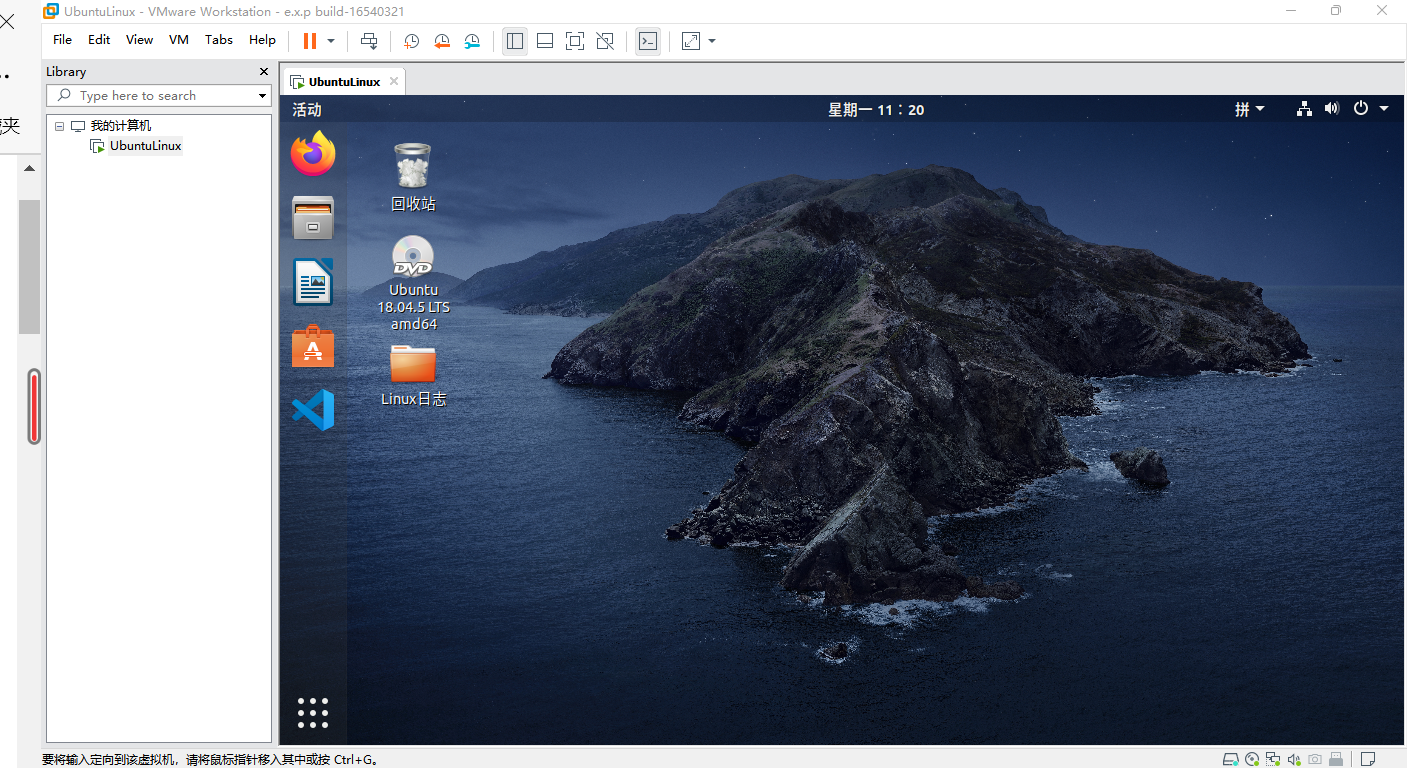Toggle the tab thumbnail bar

tap(545, 41)
